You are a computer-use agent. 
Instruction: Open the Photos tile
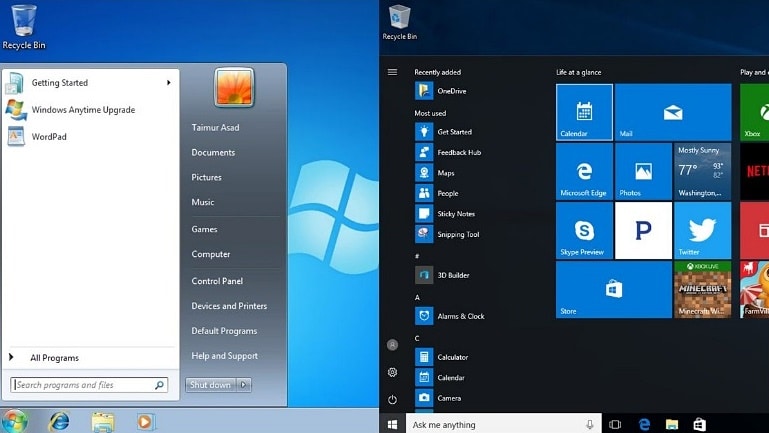point(643,171)
